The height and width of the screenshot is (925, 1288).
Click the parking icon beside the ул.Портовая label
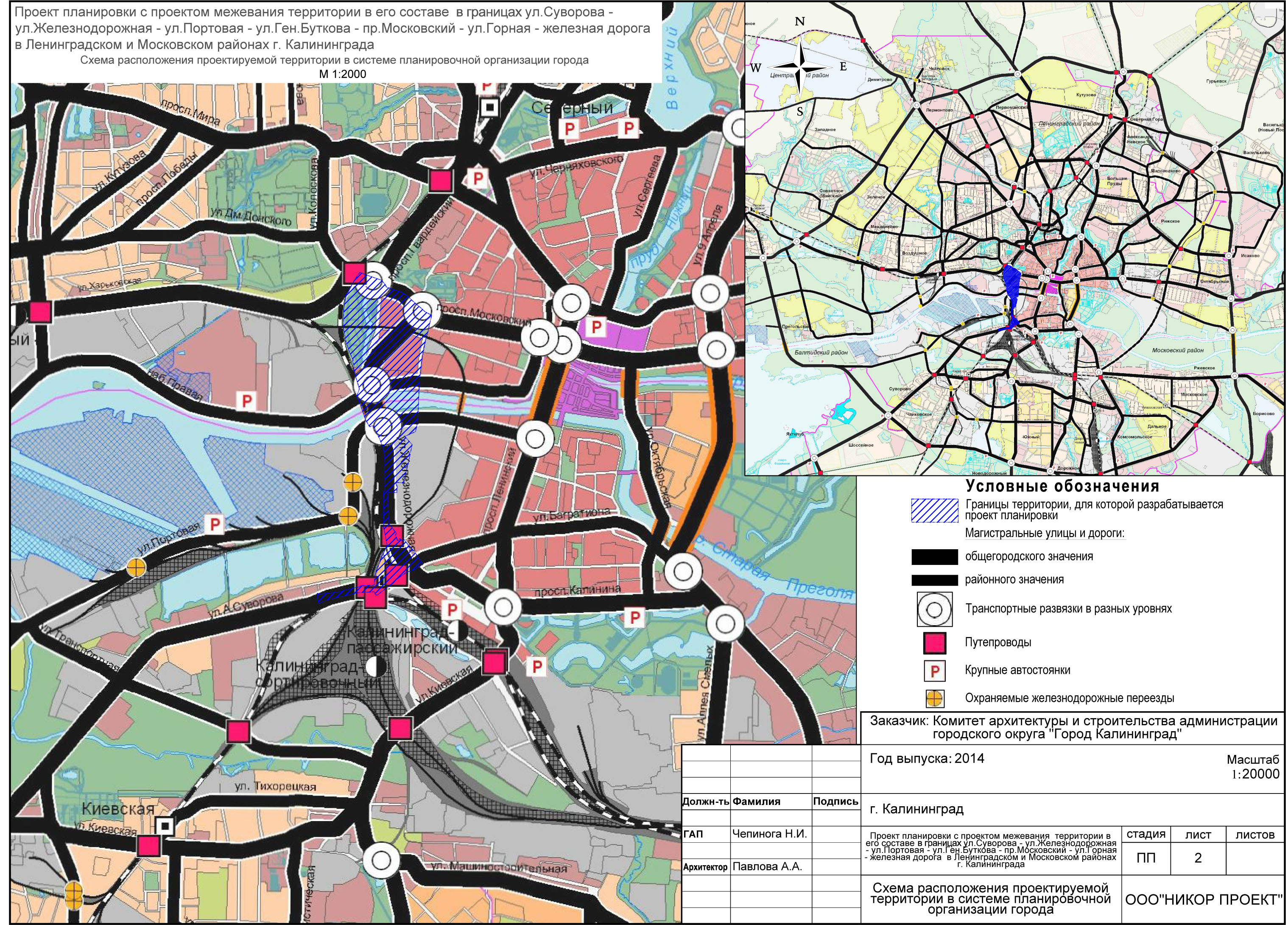click(215, 523)
